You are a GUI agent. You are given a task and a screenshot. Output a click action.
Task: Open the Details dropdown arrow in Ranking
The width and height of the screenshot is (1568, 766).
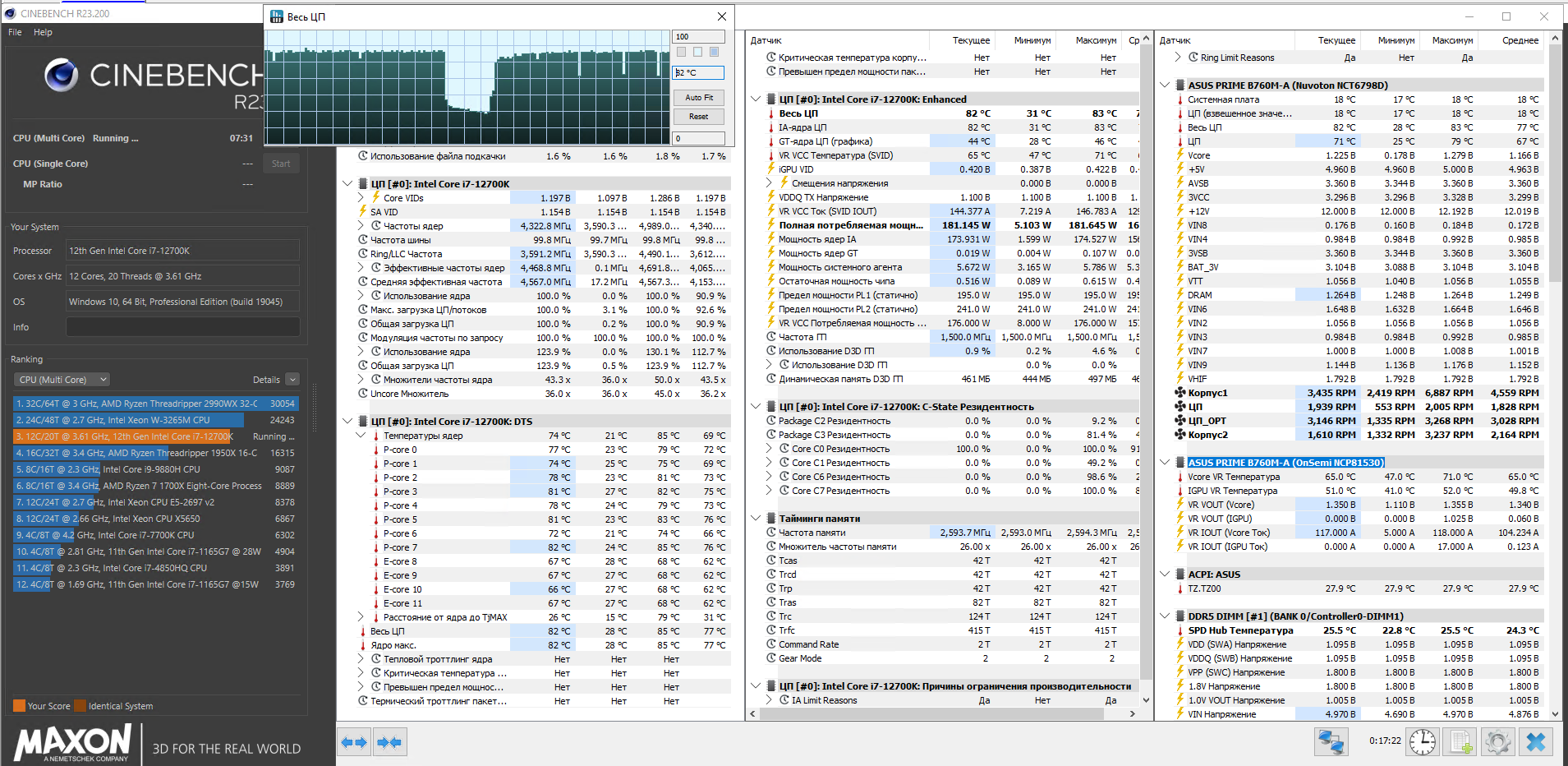(292, 380)
